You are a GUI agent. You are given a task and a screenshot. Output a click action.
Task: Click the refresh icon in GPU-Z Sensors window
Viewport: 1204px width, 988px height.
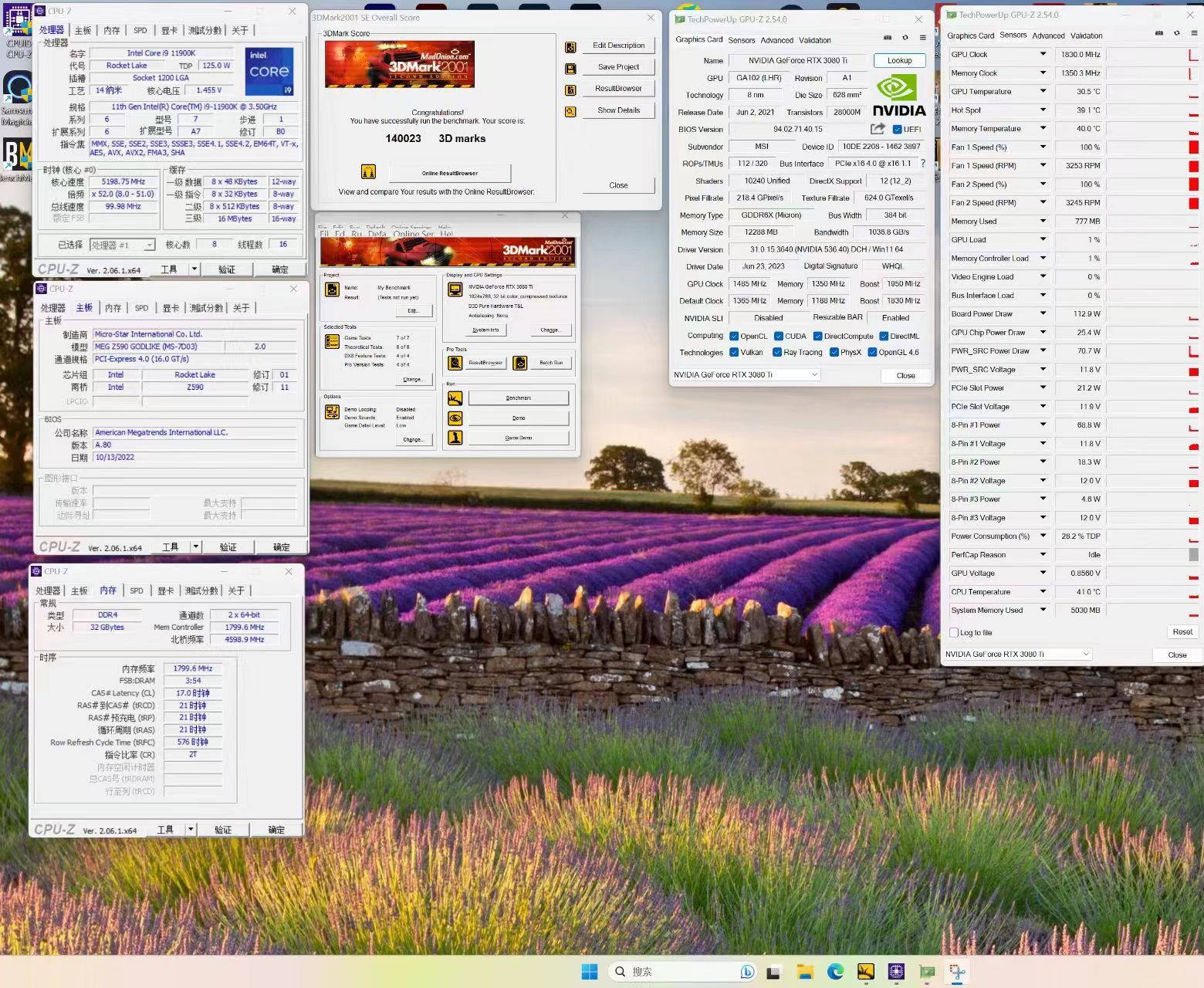(1177, 33)
